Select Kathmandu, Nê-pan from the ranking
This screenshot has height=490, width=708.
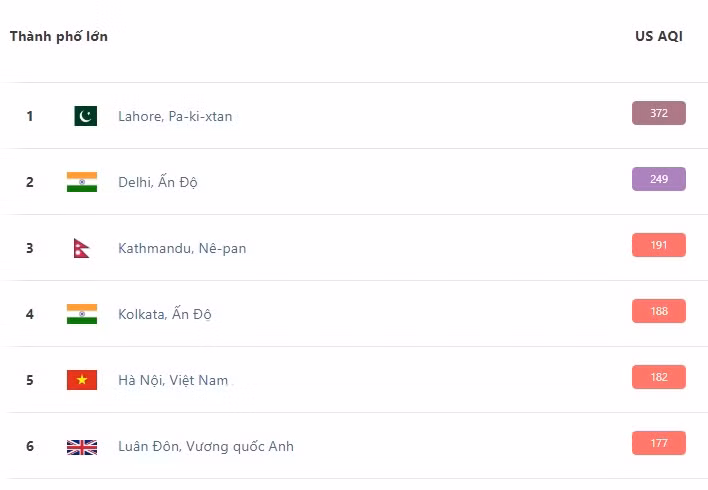coord(182,248)
